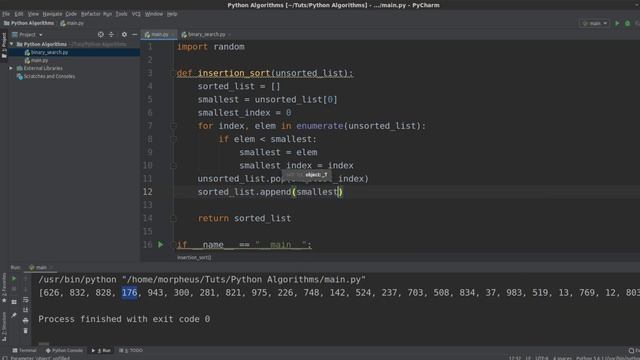Image resolution: width=640 pixels, height=360 pixels.
Task: Collapse all via the Project panel divider icon
Action: (111, 35)
